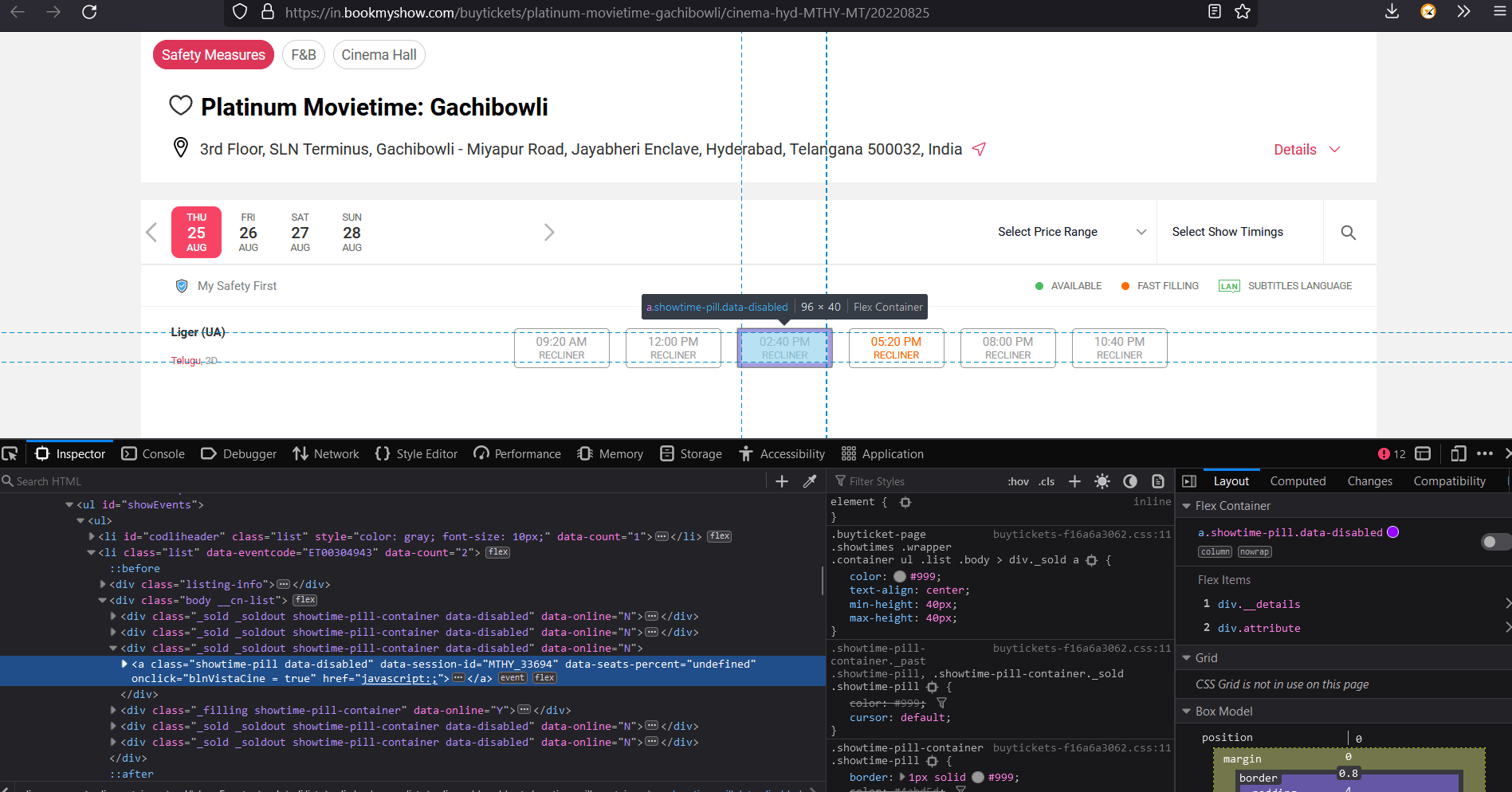Open the Firefox hamburger menu
The width and height of the screenshot is (1512, 792).
pos(1500,12)
